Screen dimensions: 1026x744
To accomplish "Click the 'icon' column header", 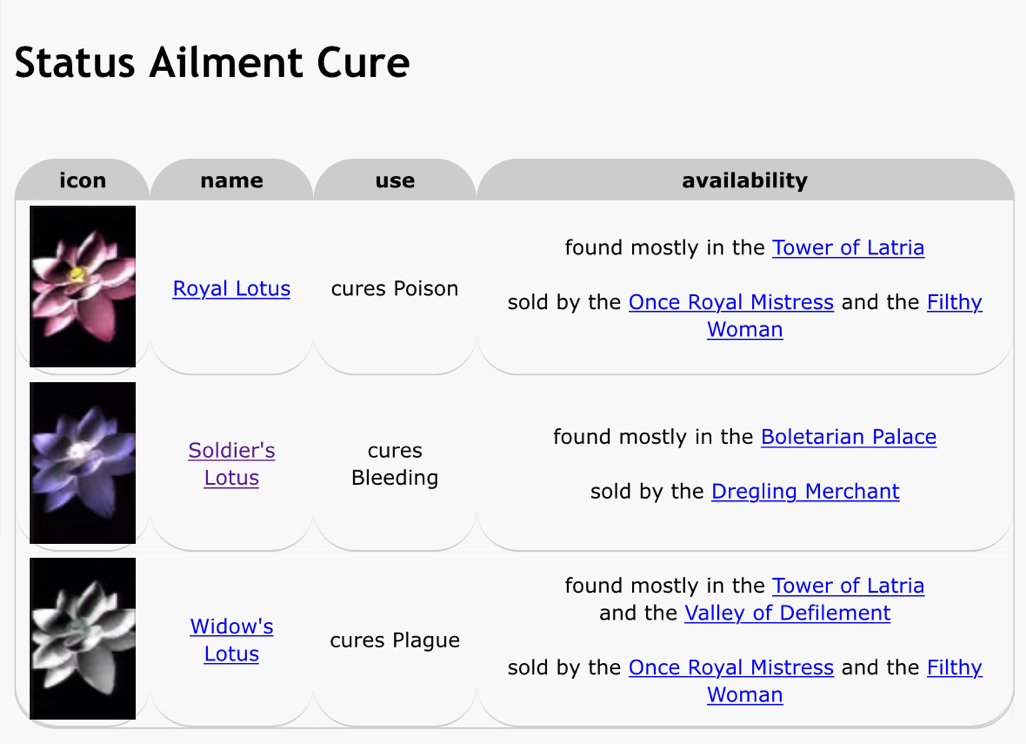I will point(82,180).
